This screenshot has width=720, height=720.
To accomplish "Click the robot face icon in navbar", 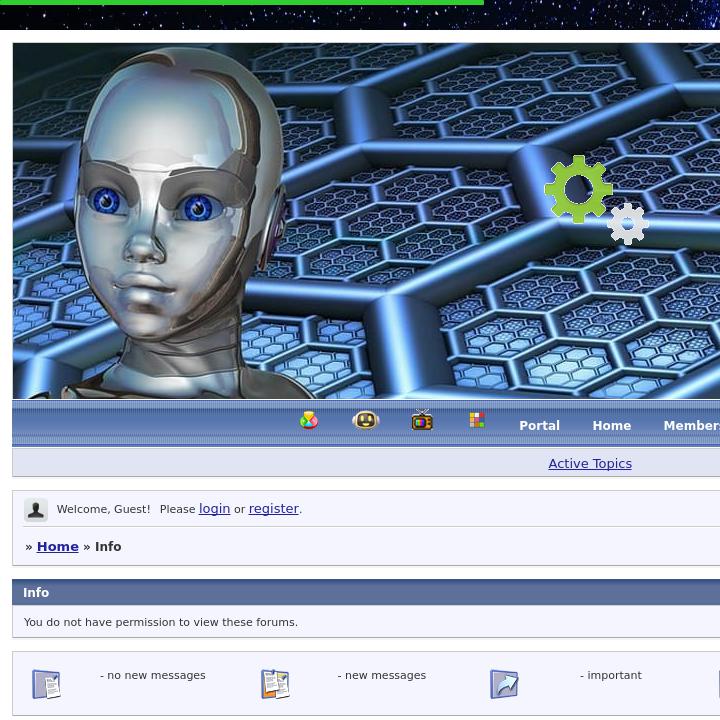I will tap(366, 420).
